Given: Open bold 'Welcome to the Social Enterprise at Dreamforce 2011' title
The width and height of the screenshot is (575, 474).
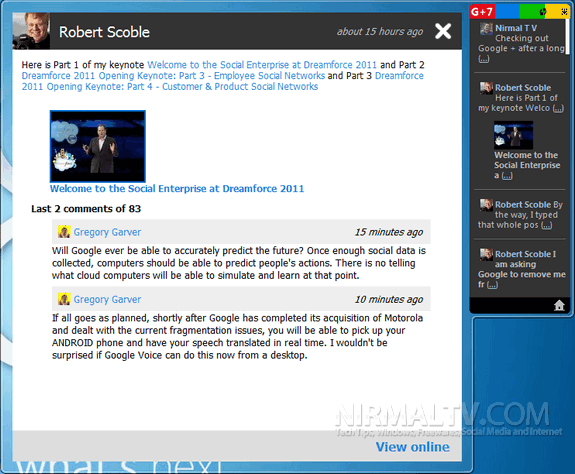Looking at the screenshot, I should pos(177,188).
